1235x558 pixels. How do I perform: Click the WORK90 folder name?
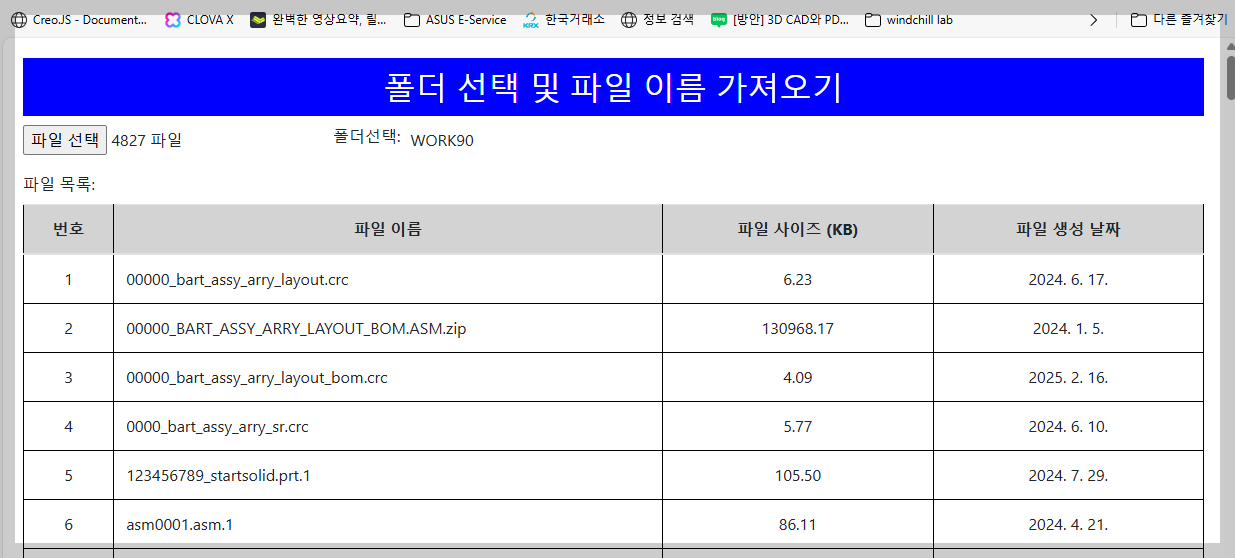click(442, 141)
